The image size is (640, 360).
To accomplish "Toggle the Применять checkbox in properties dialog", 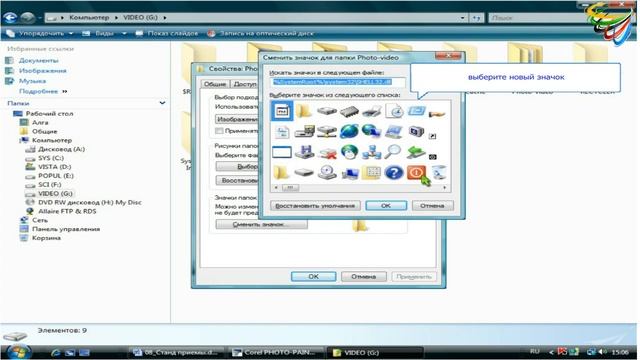I will pyautogui.click(x=219, y=131).
